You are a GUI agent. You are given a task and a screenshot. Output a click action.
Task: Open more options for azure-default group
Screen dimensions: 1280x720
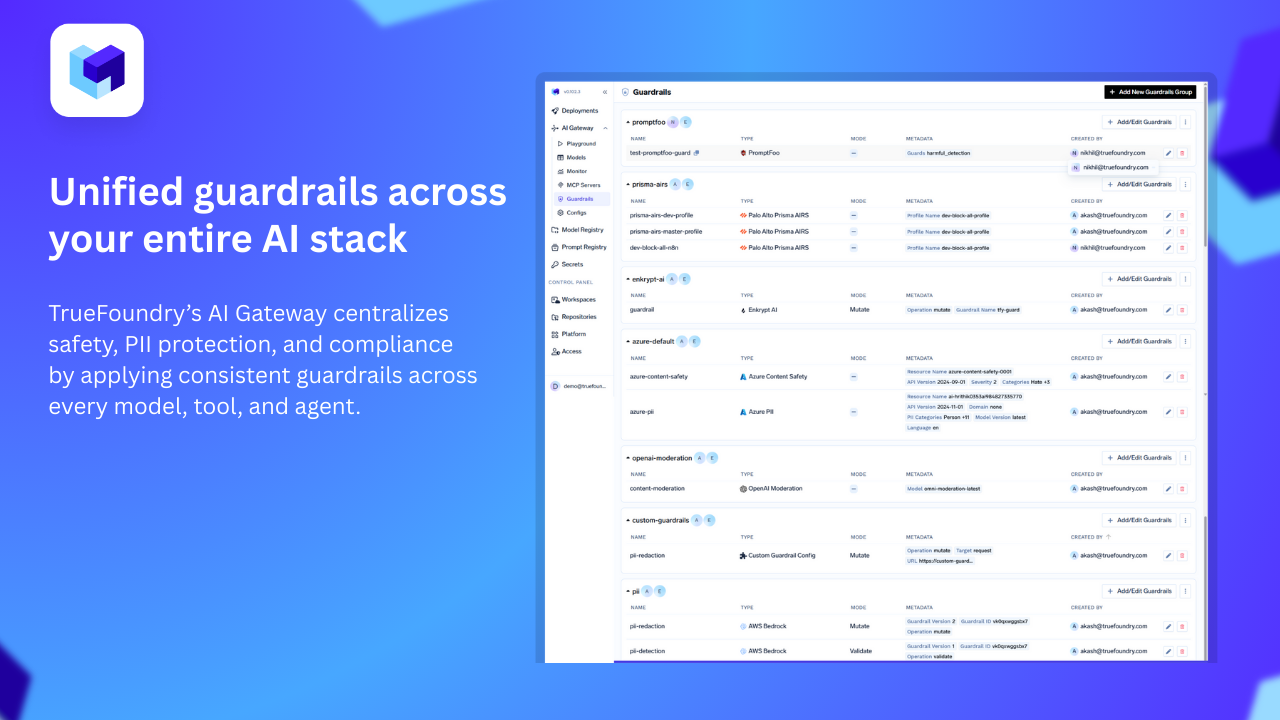tap(1185, 341)
